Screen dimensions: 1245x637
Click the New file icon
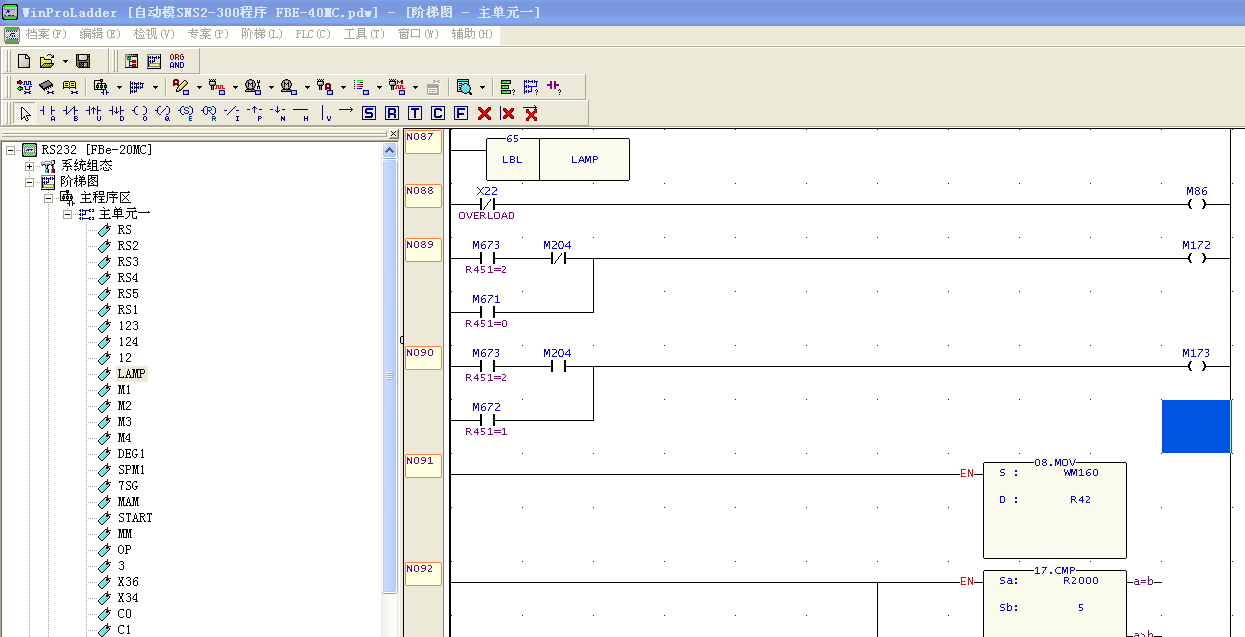coord(24,61)
